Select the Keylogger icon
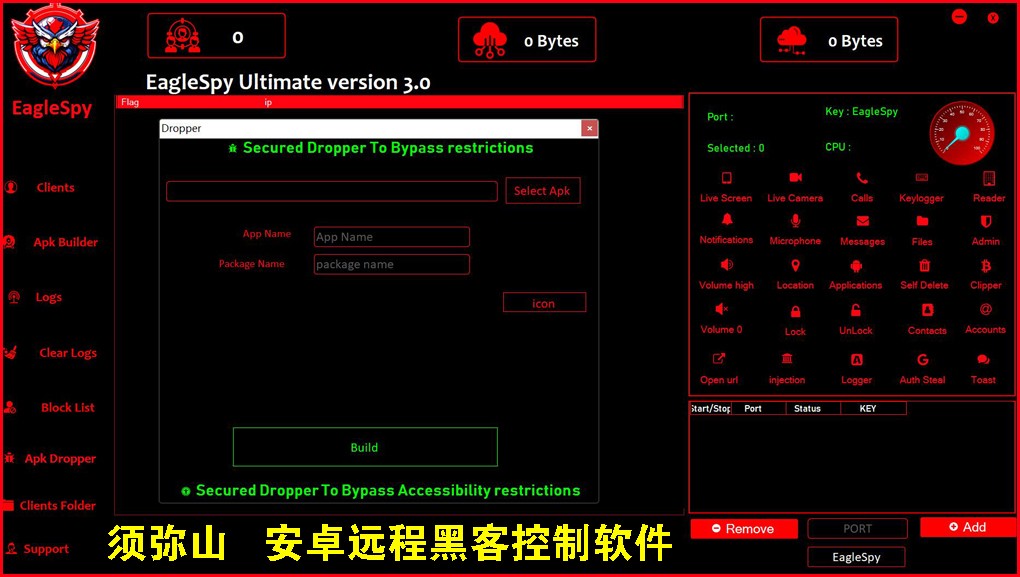 922,178
